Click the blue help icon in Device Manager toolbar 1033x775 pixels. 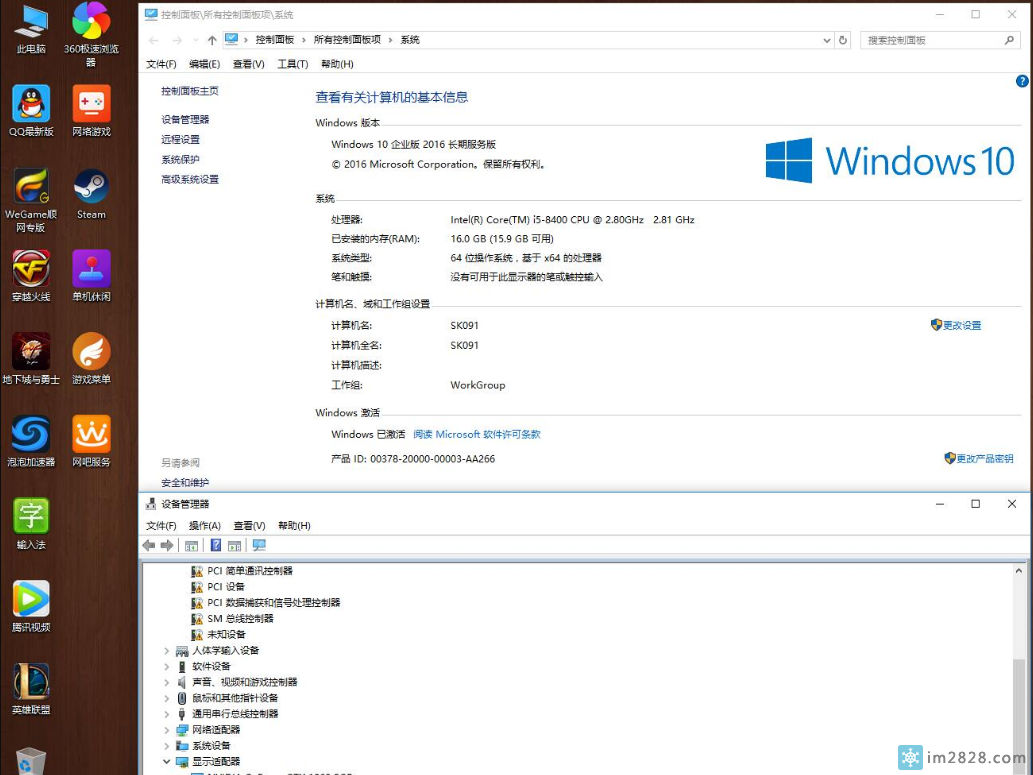pos(215,545)
